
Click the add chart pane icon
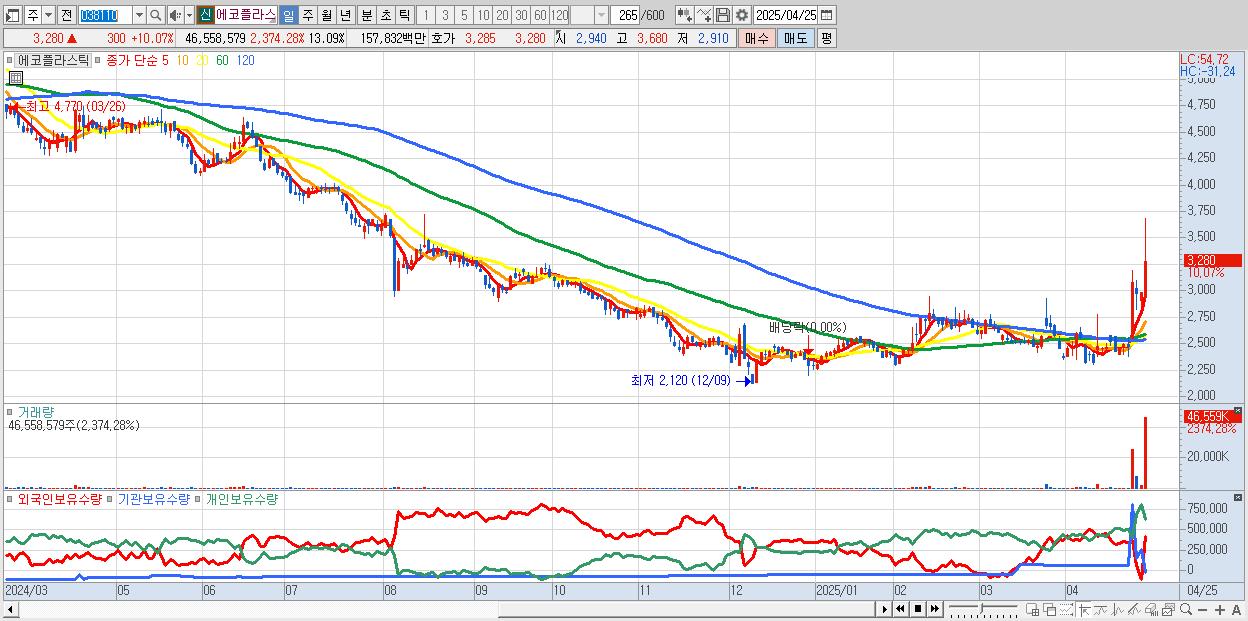(x=1033, y=609)
